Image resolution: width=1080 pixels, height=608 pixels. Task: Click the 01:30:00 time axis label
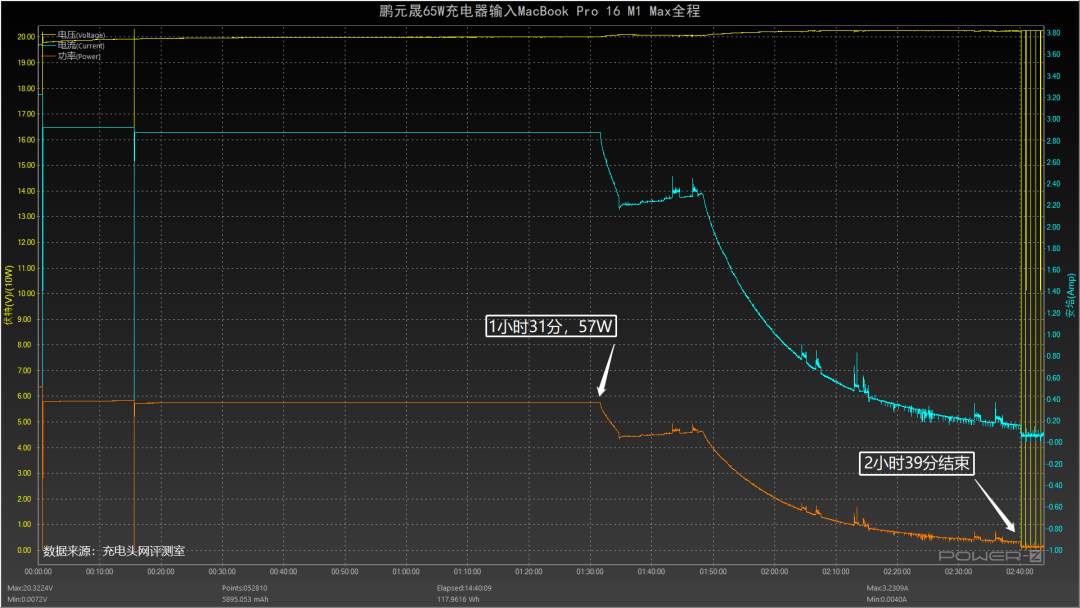click(590, 572)
